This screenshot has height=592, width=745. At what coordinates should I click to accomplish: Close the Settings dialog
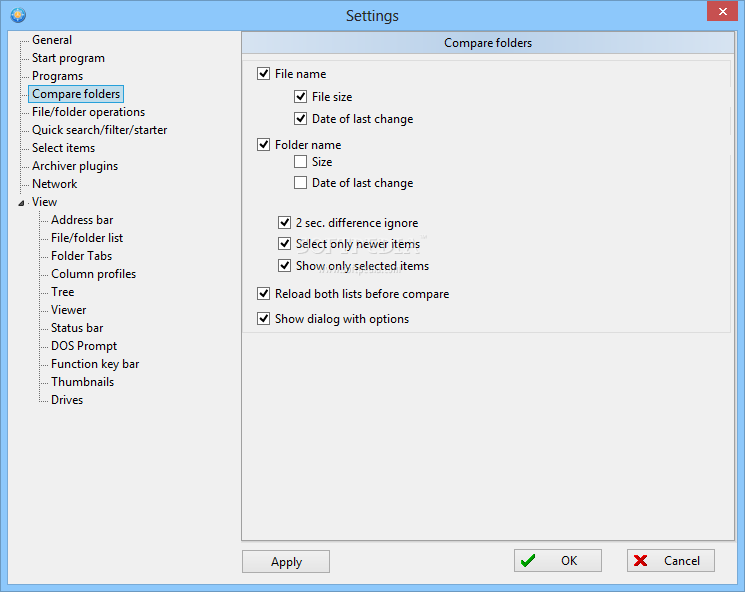coord(722,11)
